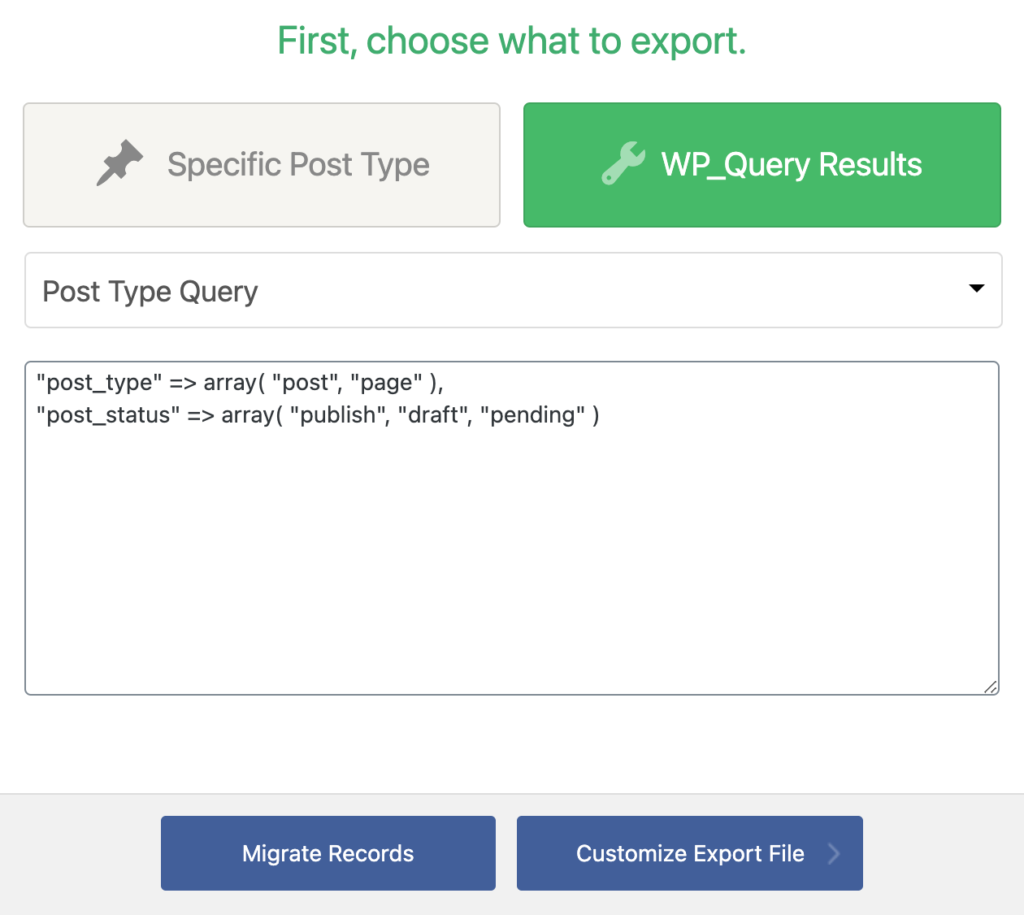
Task: Select the WP_Query Results export mode
Action: coord(762,164)
